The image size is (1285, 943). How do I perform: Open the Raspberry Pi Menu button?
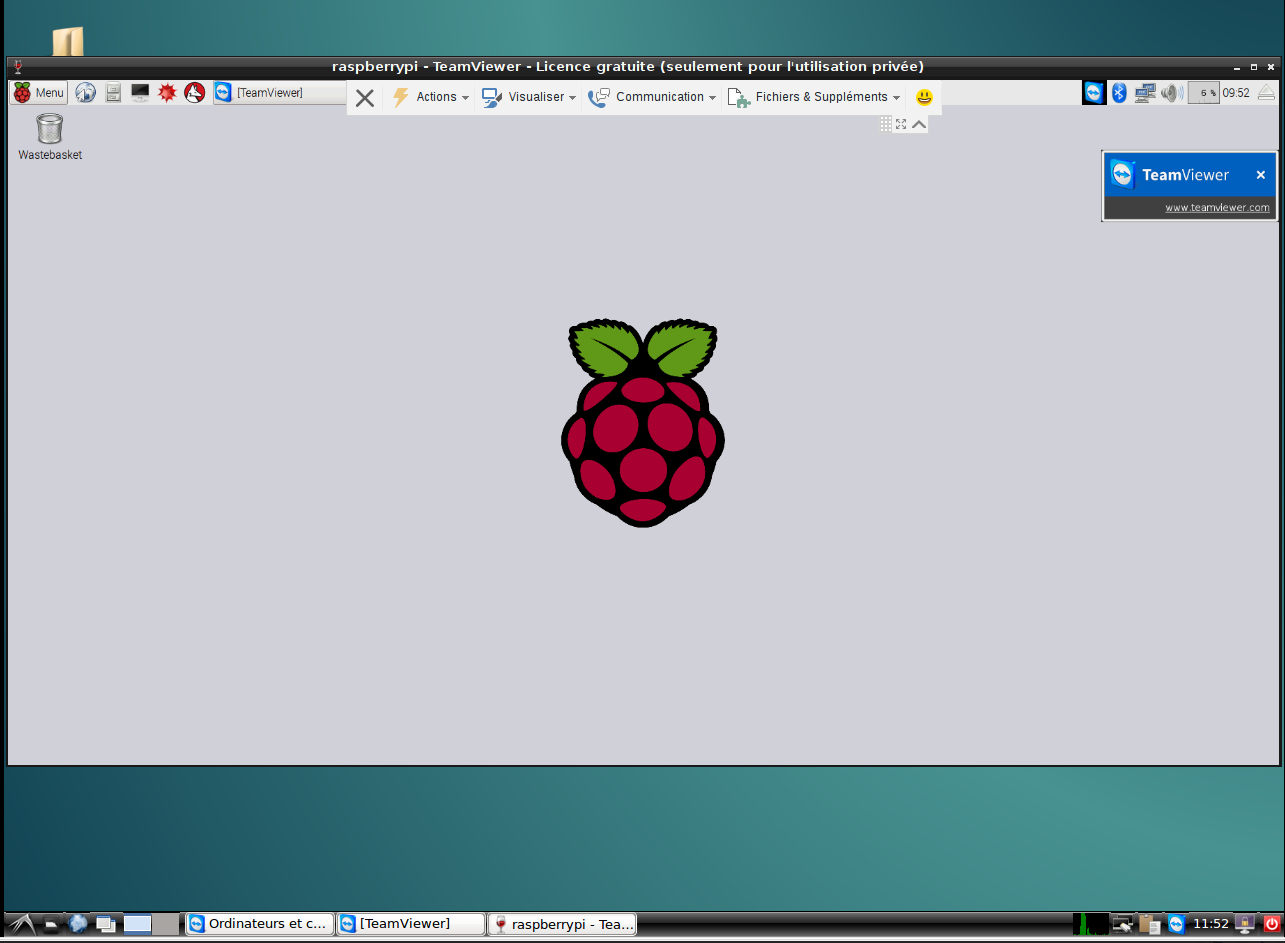pos(39,93)
